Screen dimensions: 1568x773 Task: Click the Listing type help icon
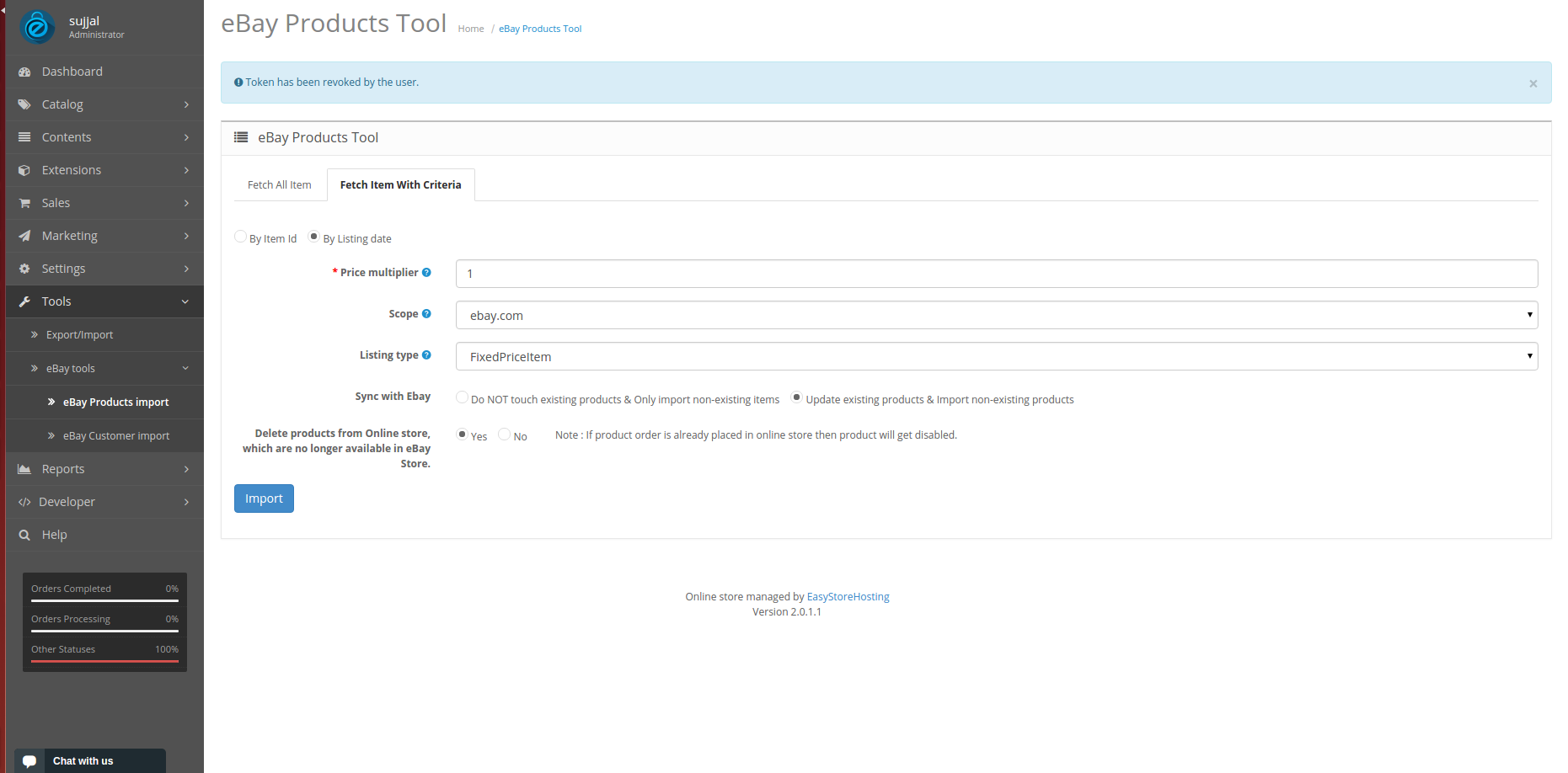tap(426, 355)
